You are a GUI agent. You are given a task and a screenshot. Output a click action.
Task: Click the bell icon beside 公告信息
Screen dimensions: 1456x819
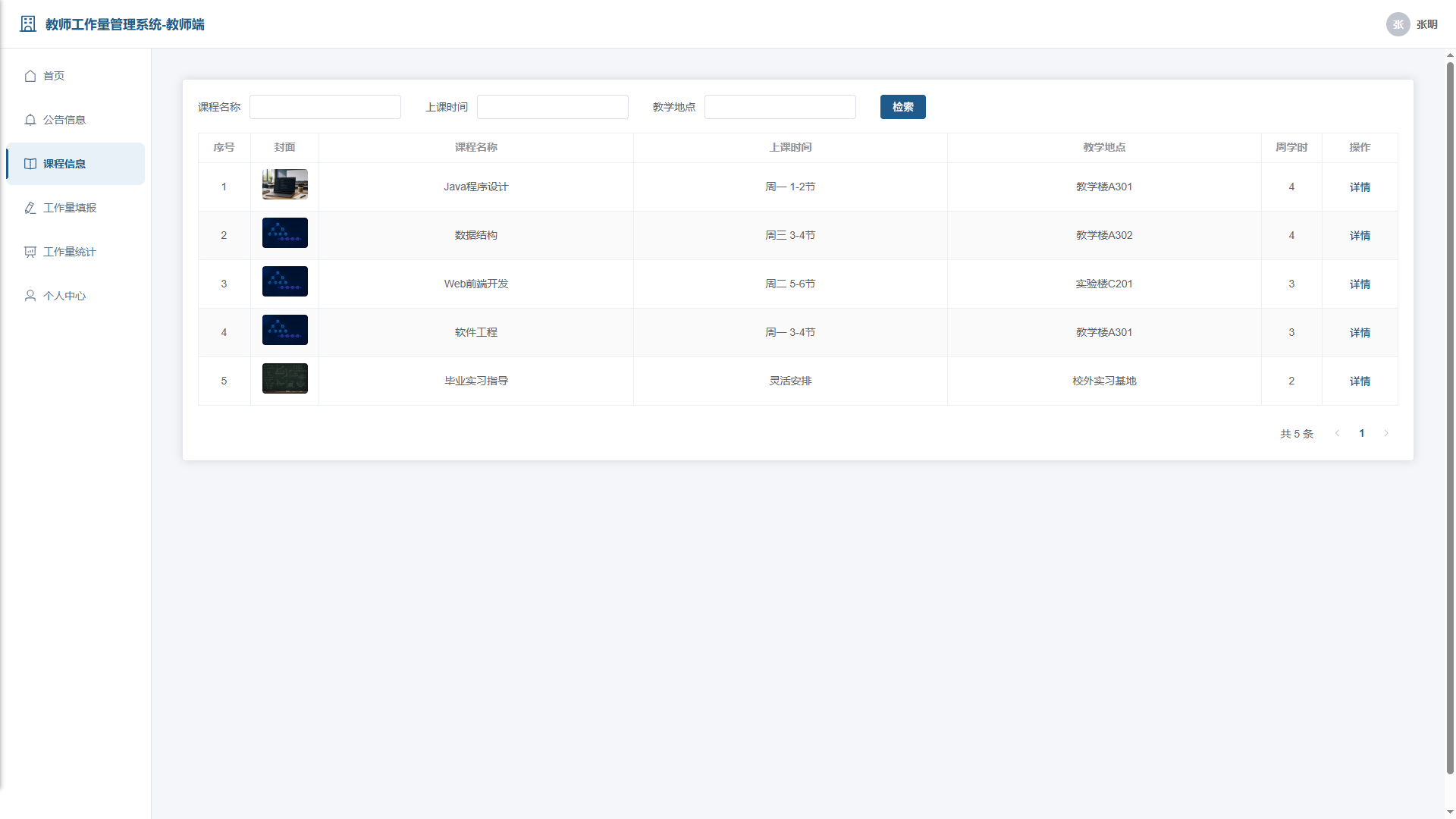pos(30,120)
